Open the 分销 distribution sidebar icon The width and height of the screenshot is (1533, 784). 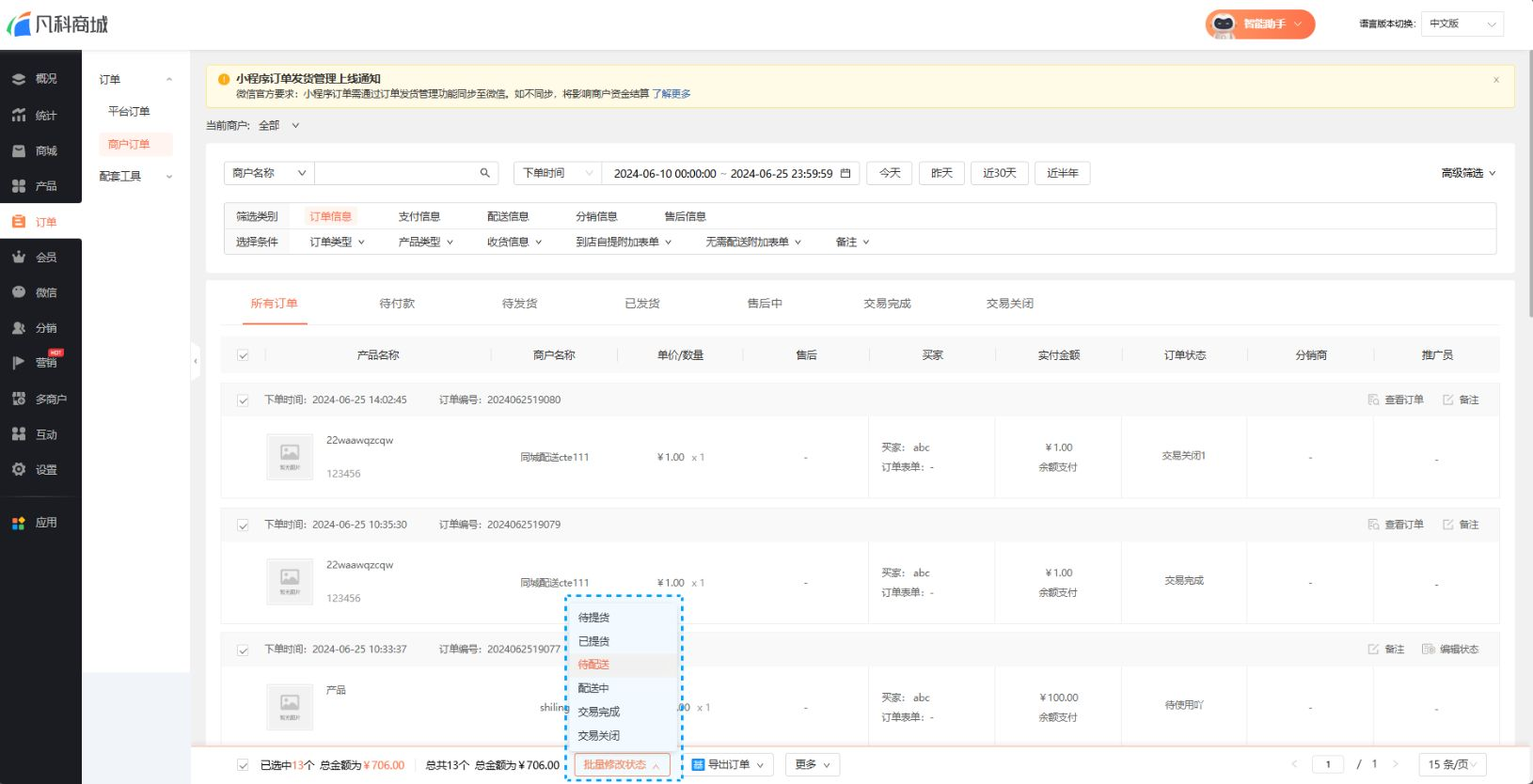[19, 328]
